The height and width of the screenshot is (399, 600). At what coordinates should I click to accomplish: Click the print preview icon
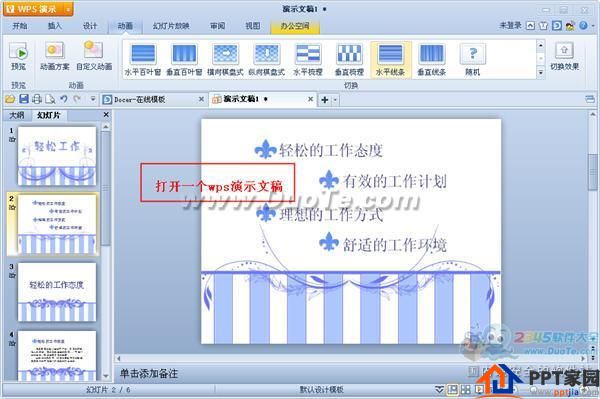[x=50, y=99]
